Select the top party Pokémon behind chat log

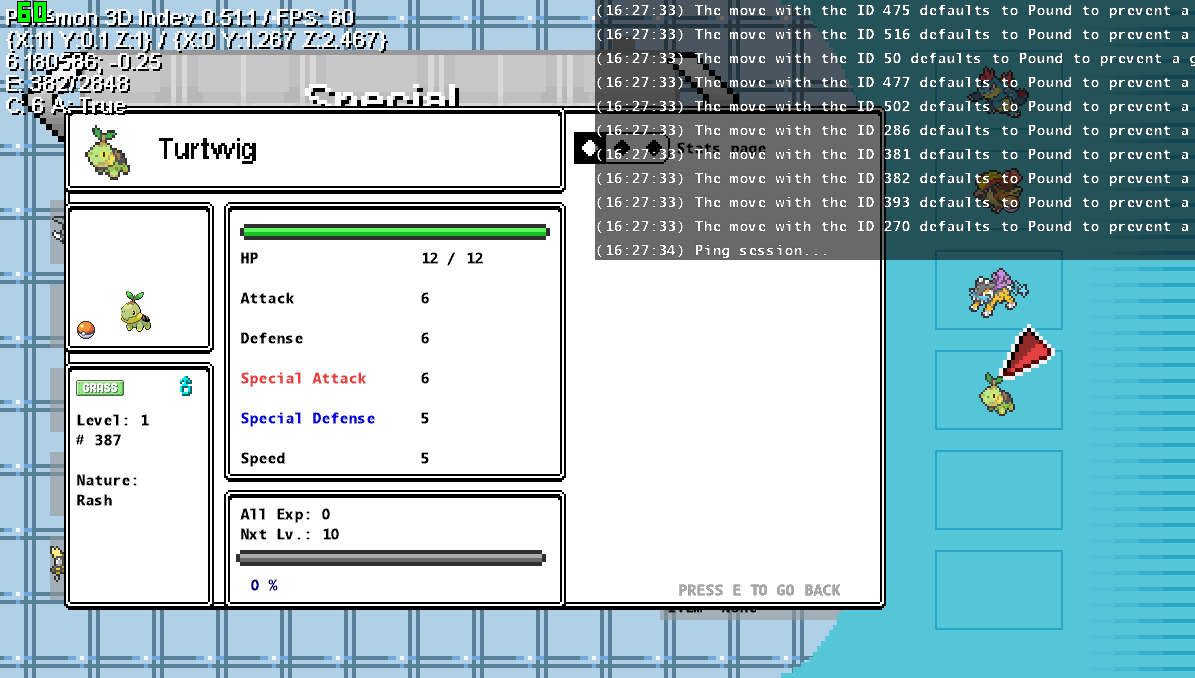[998, 91]
